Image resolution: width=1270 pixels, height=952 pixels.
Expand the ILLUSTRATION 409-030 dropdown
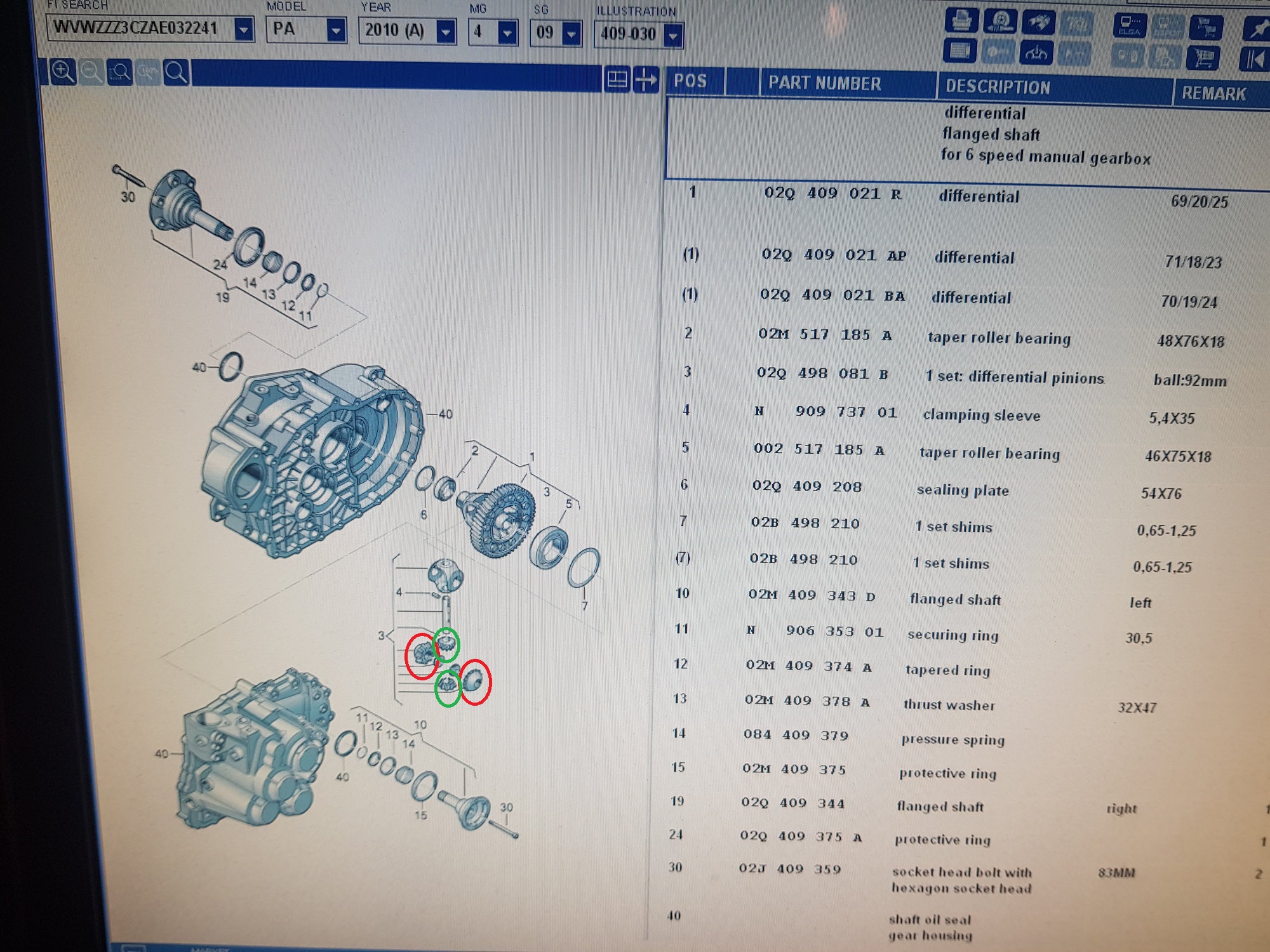coord(672,36)
